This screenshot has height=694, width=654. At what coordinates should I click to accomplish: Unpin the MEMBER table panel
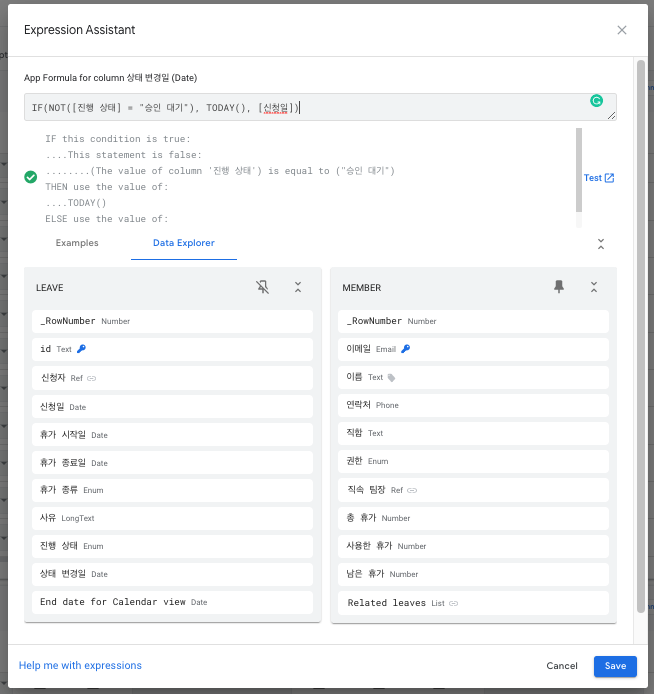click(559, 287)
